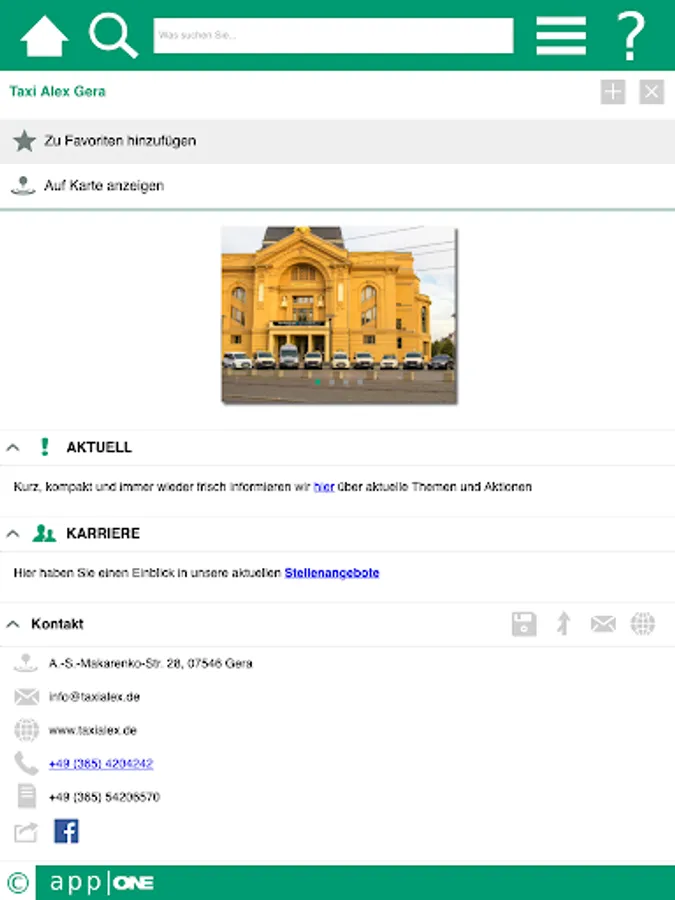Image resolution: width=675 pixels, height=900 pixels.
Task: Collapse the KARRIERE section chevron
Action: pos(13,534)
